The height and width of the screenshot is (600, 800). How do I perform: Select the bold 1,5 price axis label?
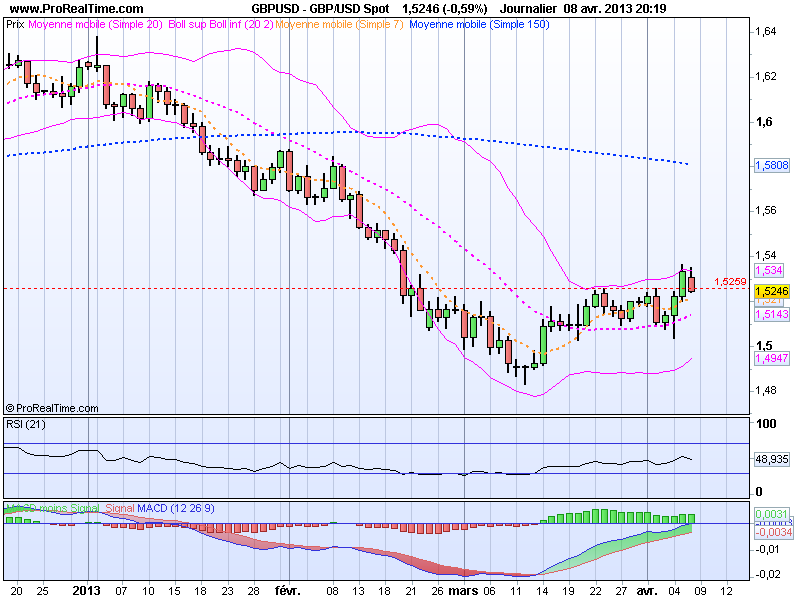click(x=764, y=345)
